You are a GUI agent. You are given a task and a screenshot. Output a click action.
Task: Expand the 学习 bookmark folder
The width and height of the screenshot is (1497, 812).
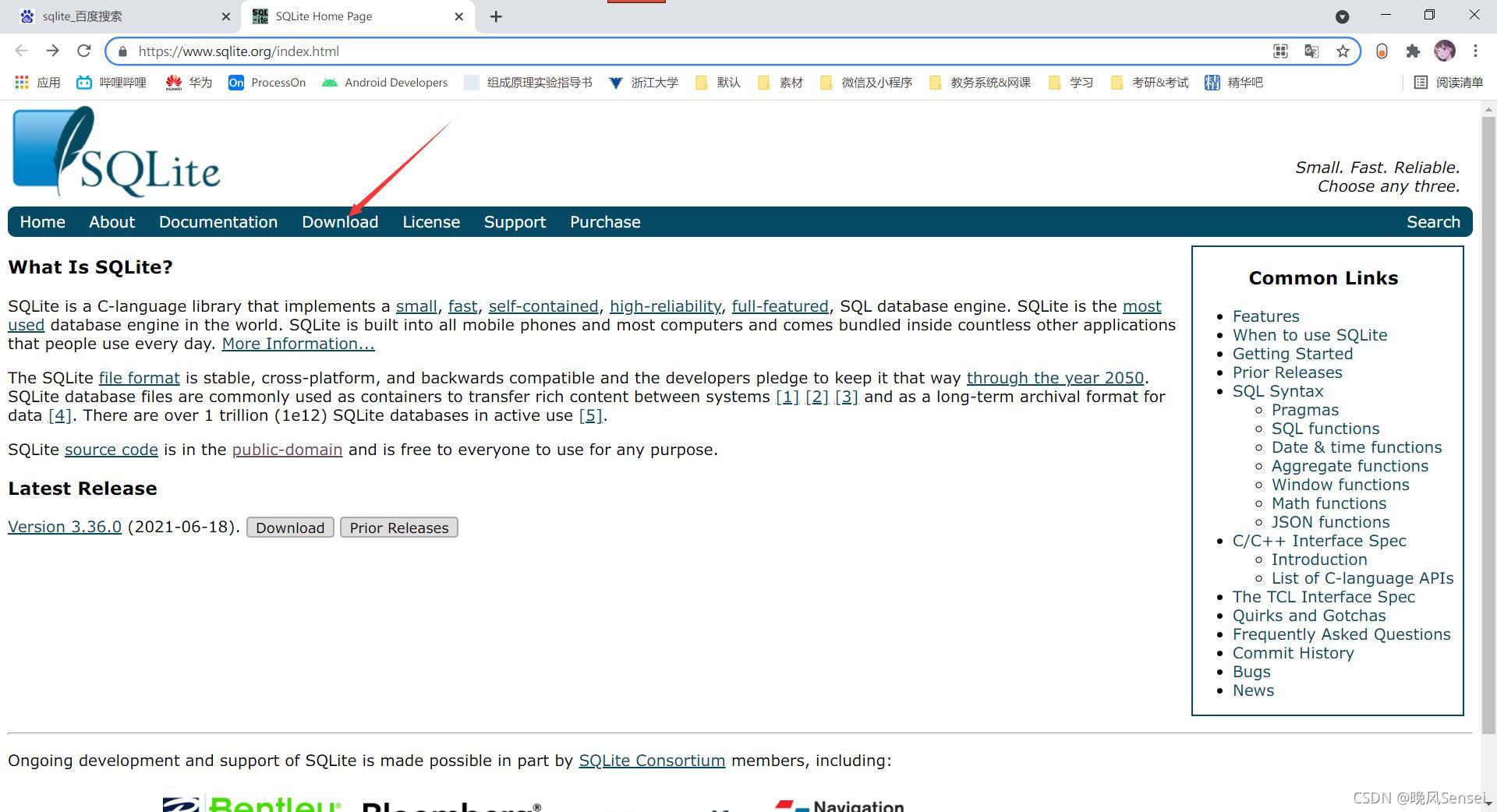coord(1070,83)
